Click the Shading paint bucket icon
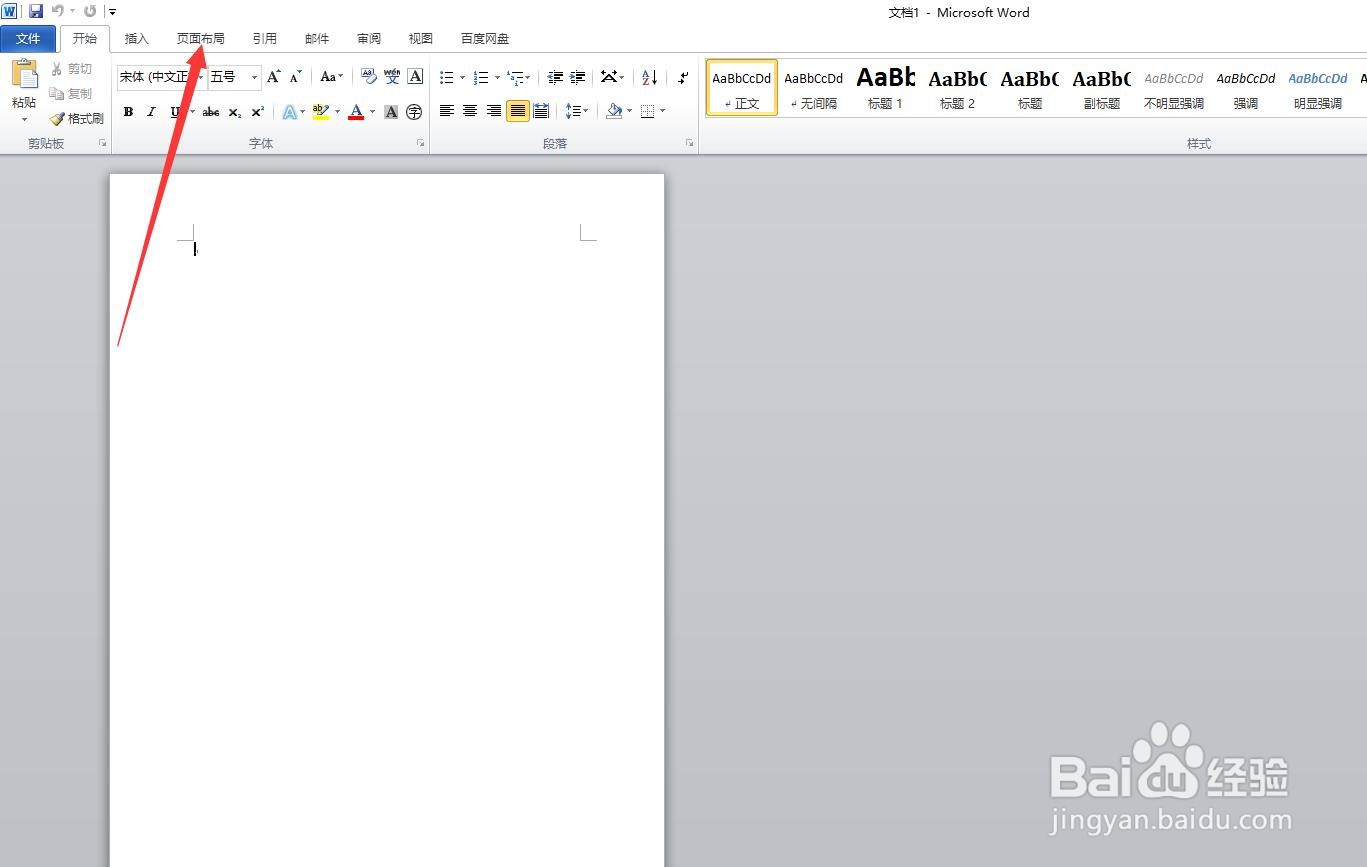Viewport: 1367px width, 867px height. (614, 111)
